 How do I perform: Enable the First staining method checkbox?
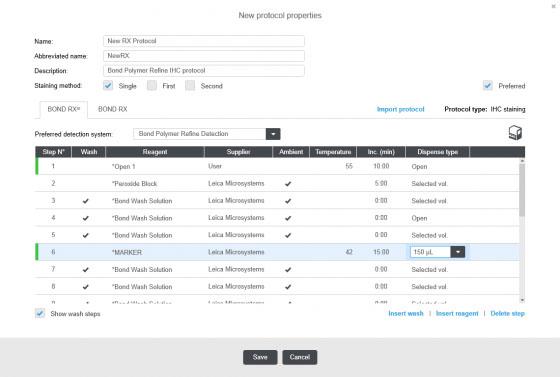click(152, 86)
